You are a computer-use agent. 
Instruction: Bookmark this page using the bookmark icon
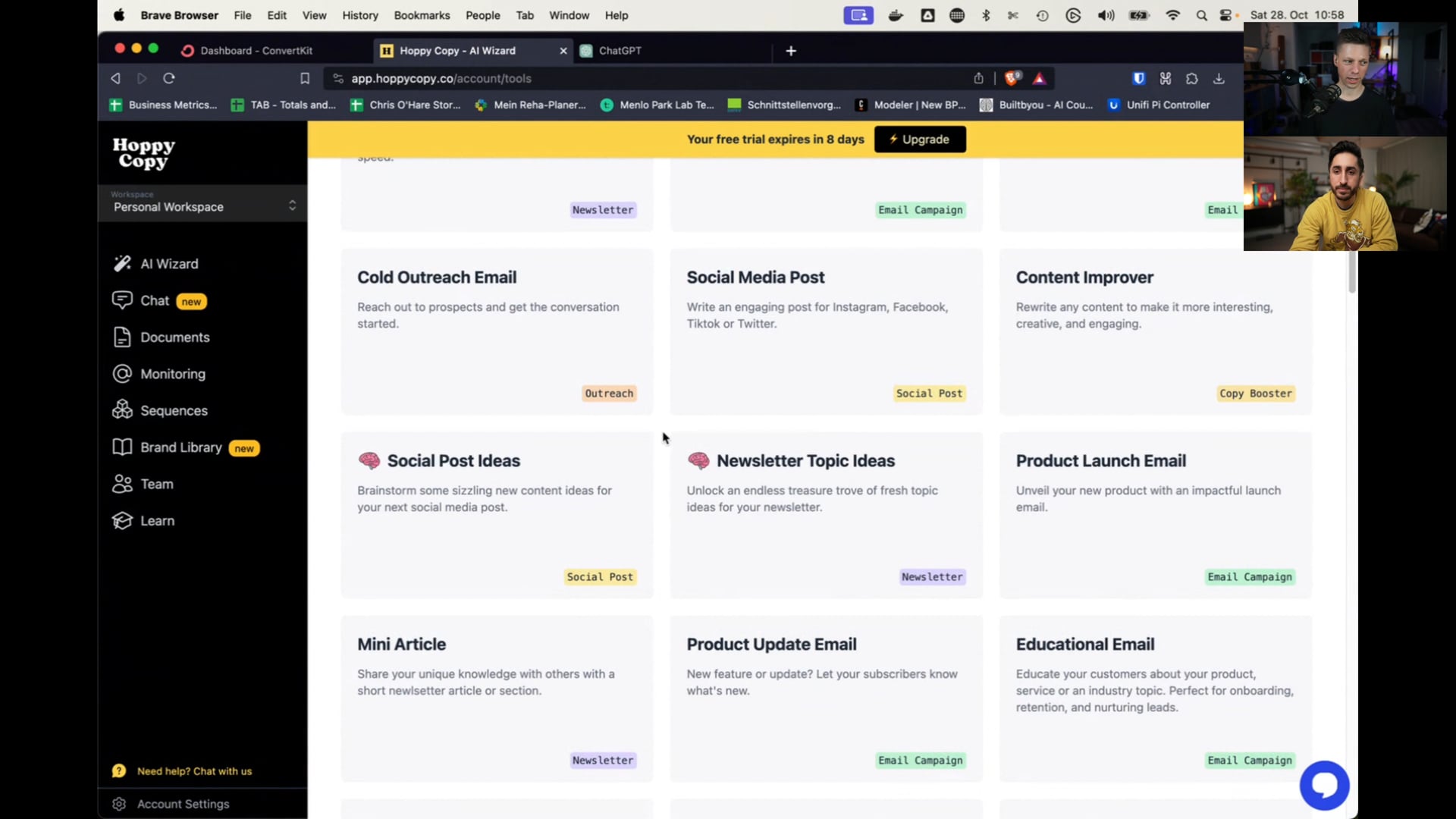(x=305, y=78)
